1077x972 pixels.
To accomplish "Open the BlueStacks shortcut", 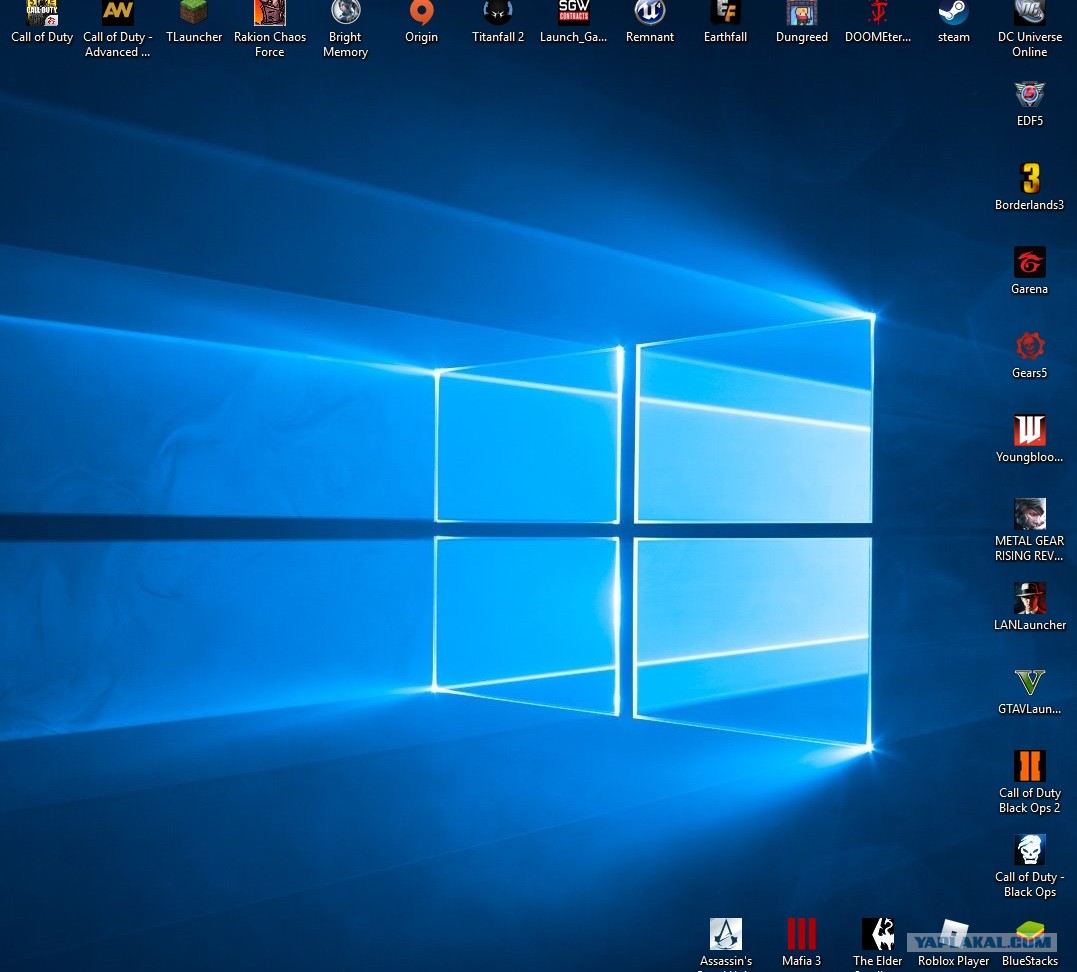I will 1030,943.
